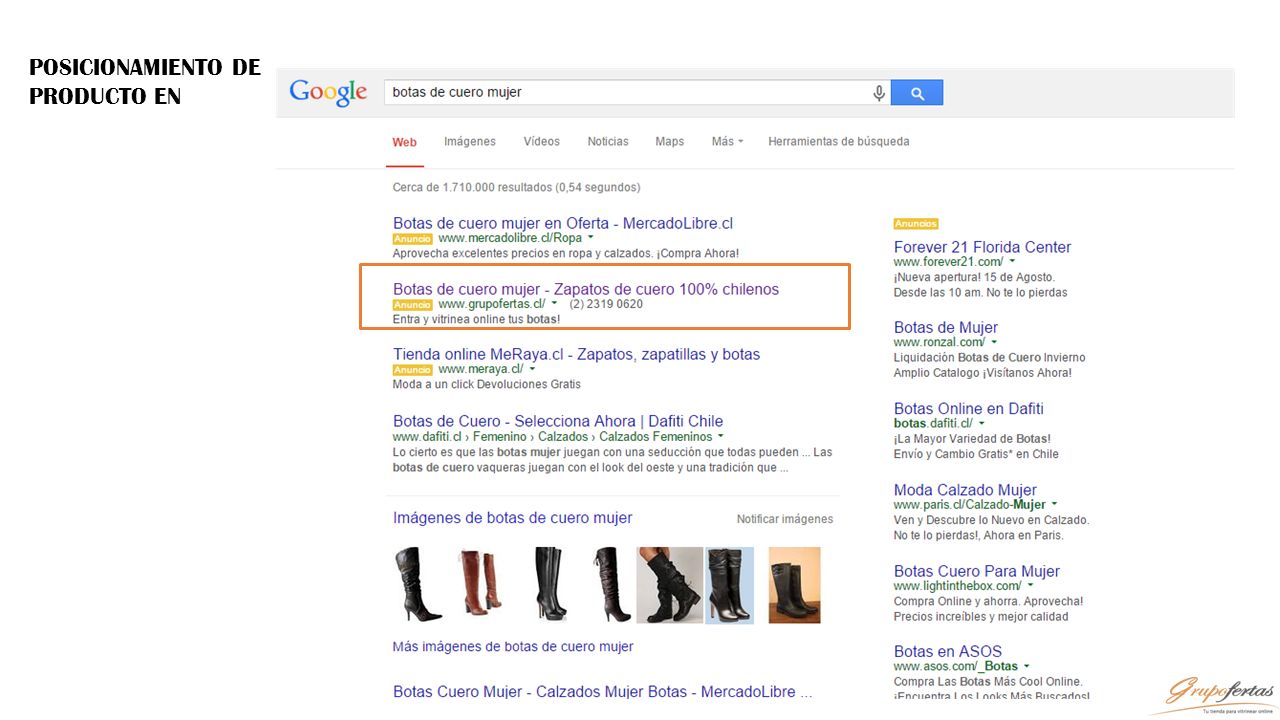Open 'Botas de cuero mujer en Oferta - MercadoLibre.cl' link
The width and height of the screenshot is (1280, 720).
point(563,223)
